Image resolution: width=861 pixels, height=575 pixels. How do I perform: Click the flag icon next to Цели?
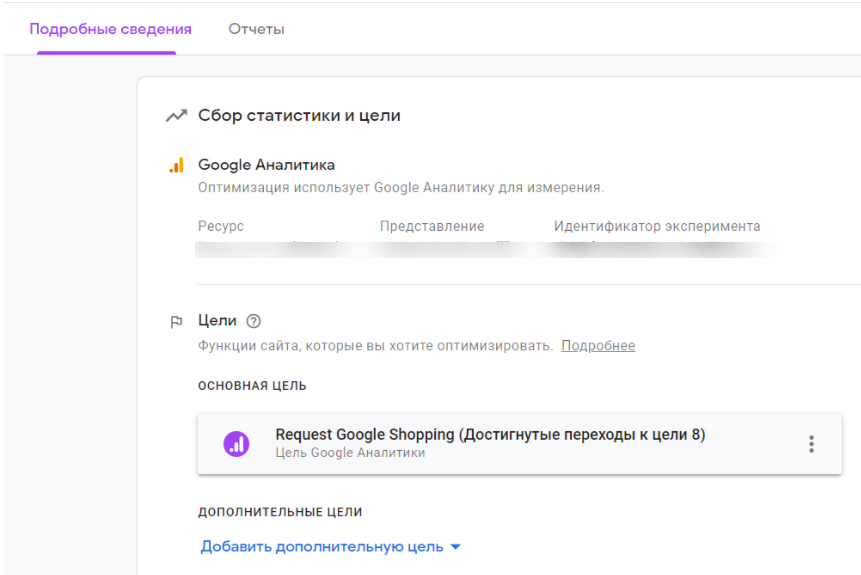176,322
